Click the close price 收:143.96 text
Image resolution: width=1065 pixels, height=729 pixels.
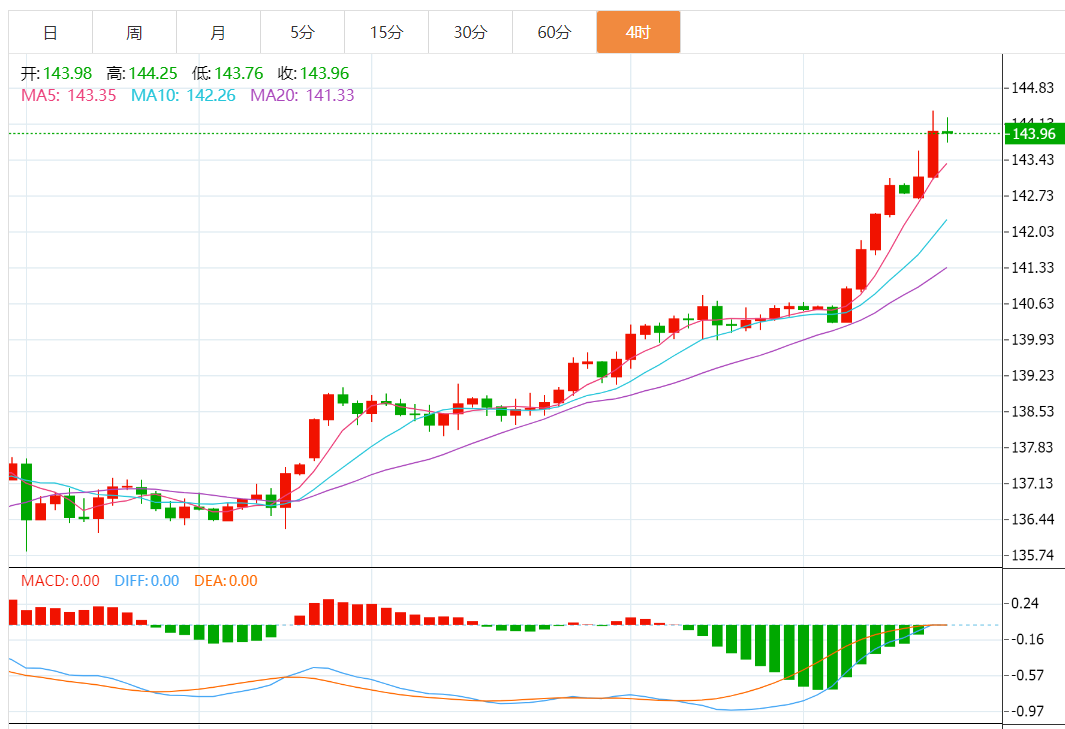[x=313, y=73]
